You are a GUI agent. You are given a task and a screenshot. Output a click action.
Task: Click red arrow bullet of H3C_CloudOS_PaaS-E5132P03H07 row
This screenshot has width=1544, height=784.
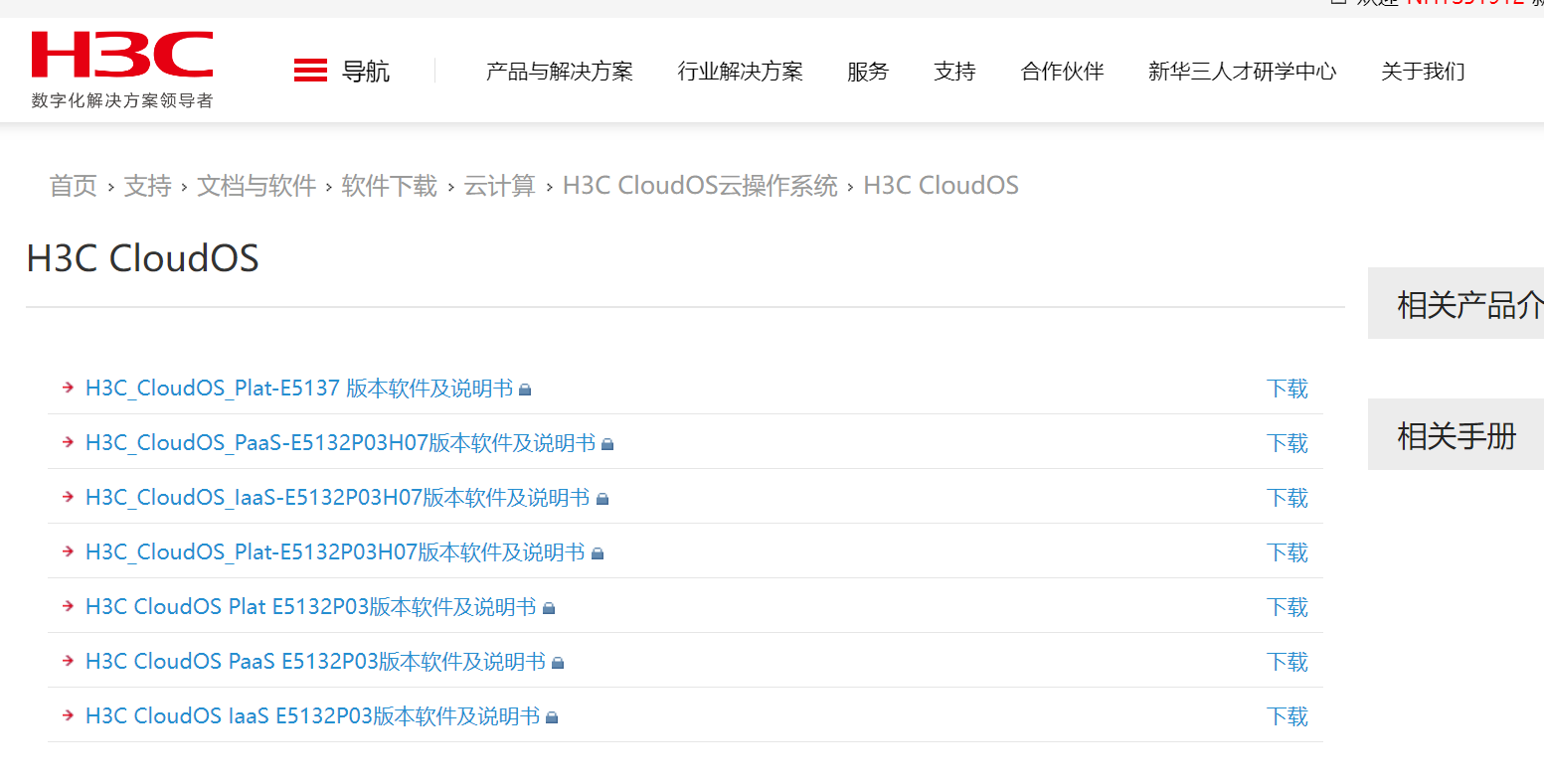[x=68, y=442]
